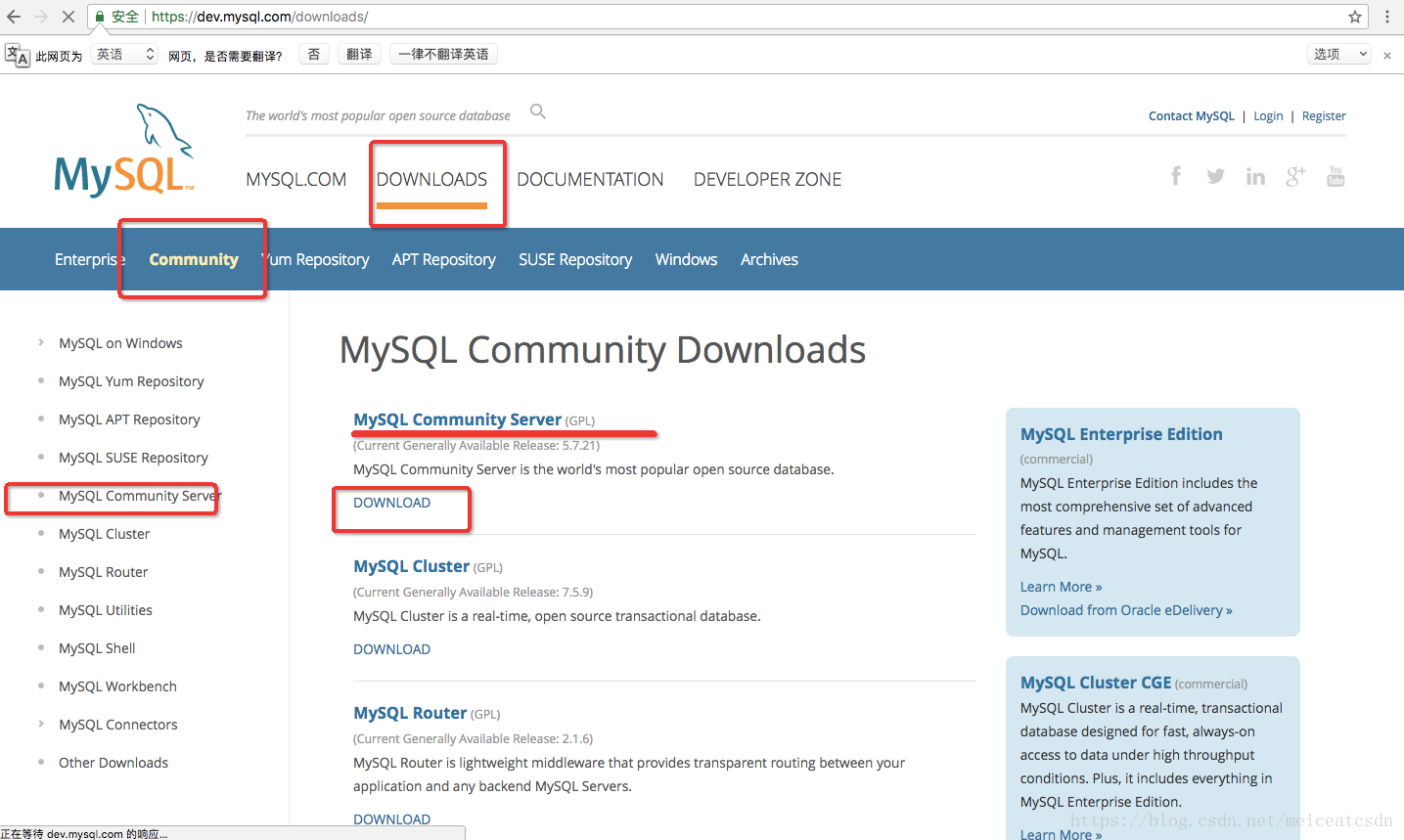Screen dimensions: 1404x840
Task: Open the DOWNLOADS nav item
Action: 431,180
